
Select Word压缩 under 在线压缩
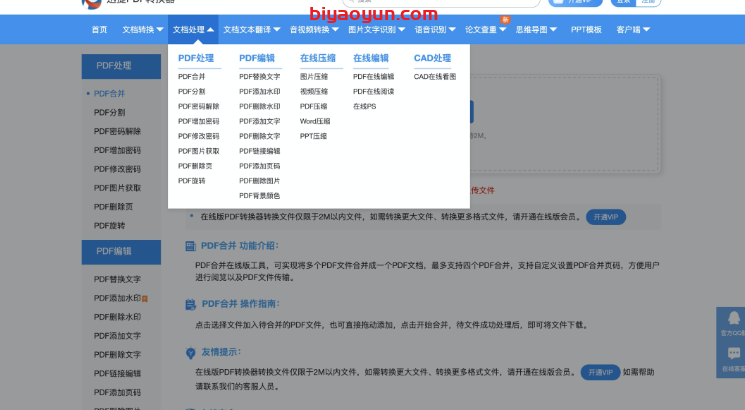click(x=315, y=121)
